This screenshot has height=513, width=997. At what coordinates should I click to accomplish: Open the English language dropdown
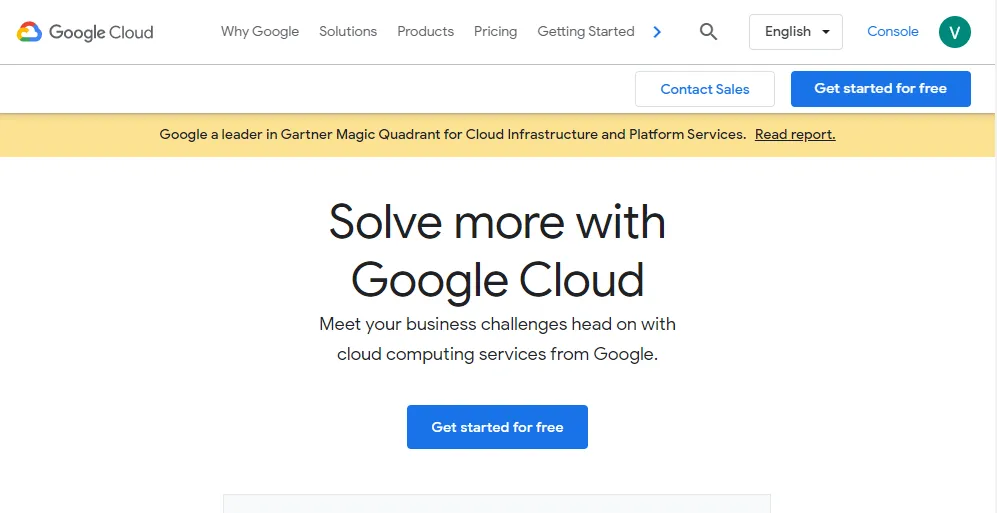pos(795,32)
